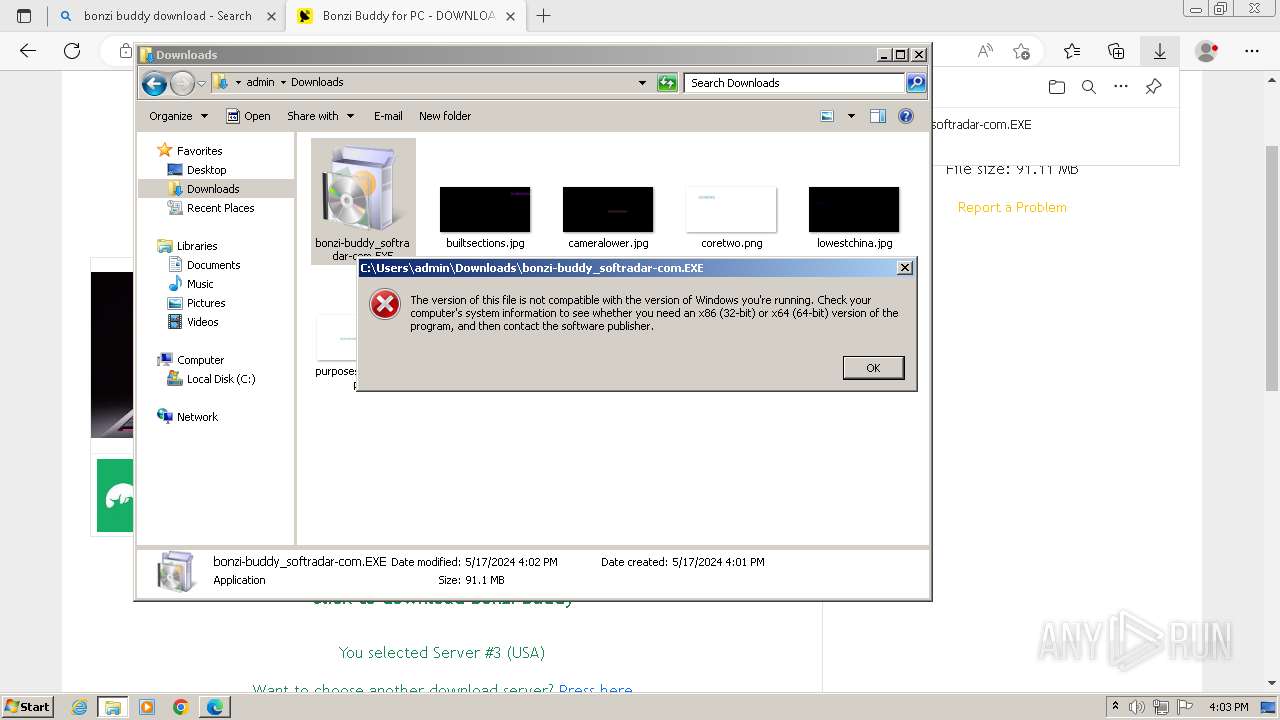Select Network in the navigation pane

click(197, 417)
